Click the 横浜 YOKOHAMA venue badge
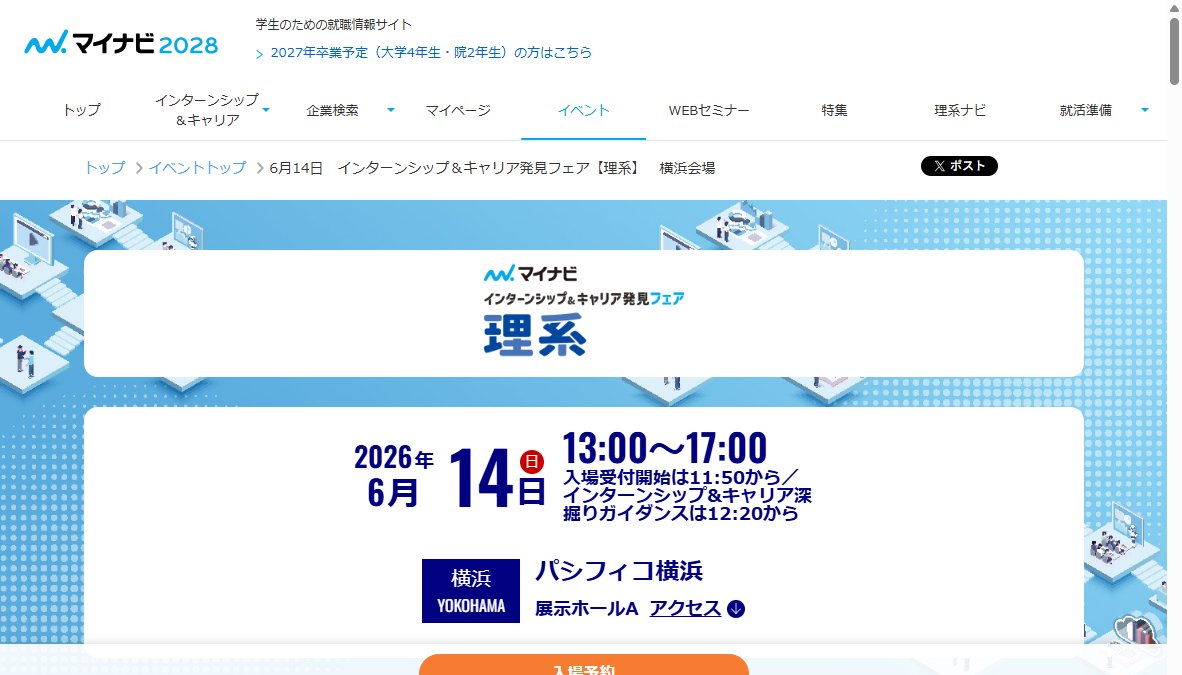 point(470,591)
